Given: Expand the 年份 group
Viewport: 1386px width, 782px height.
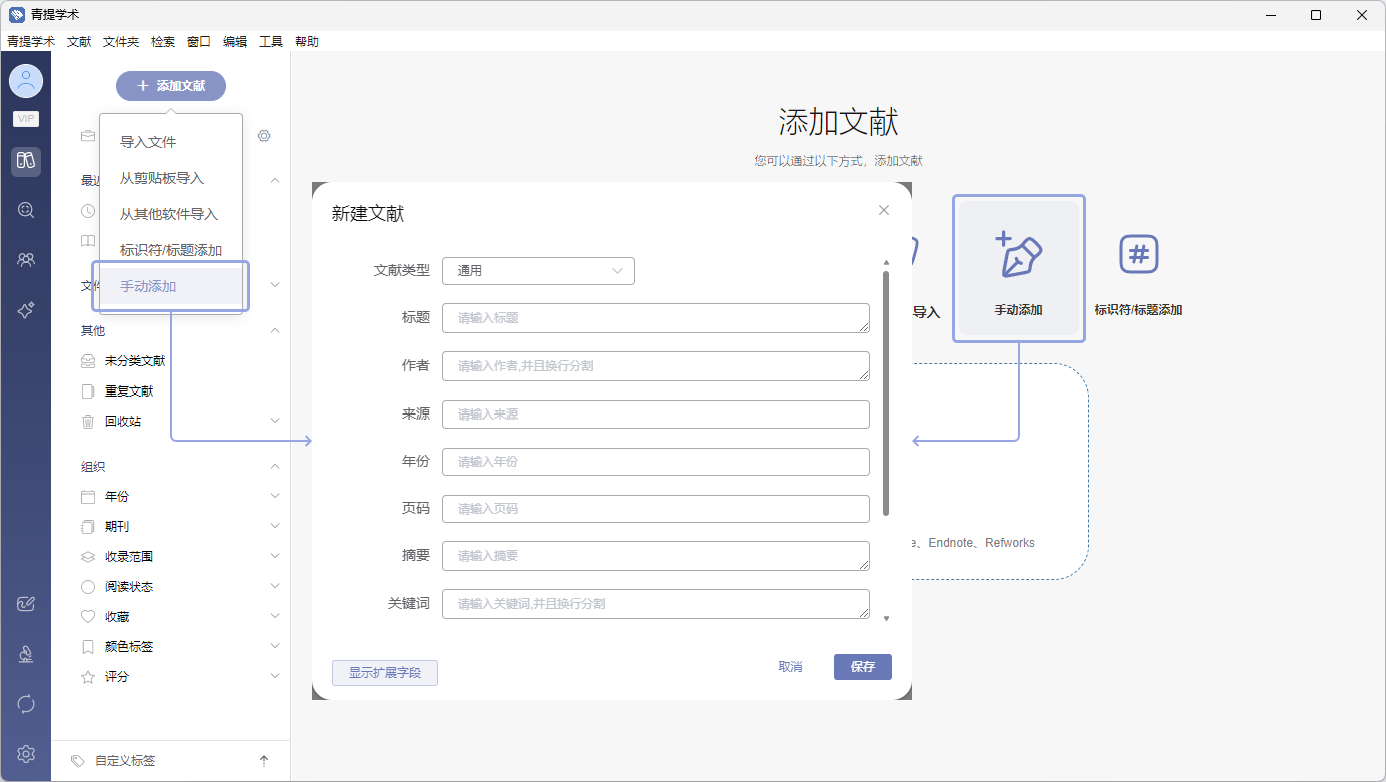Looking at the screenshot, I should pyautogui.click(x=275, y=496).
